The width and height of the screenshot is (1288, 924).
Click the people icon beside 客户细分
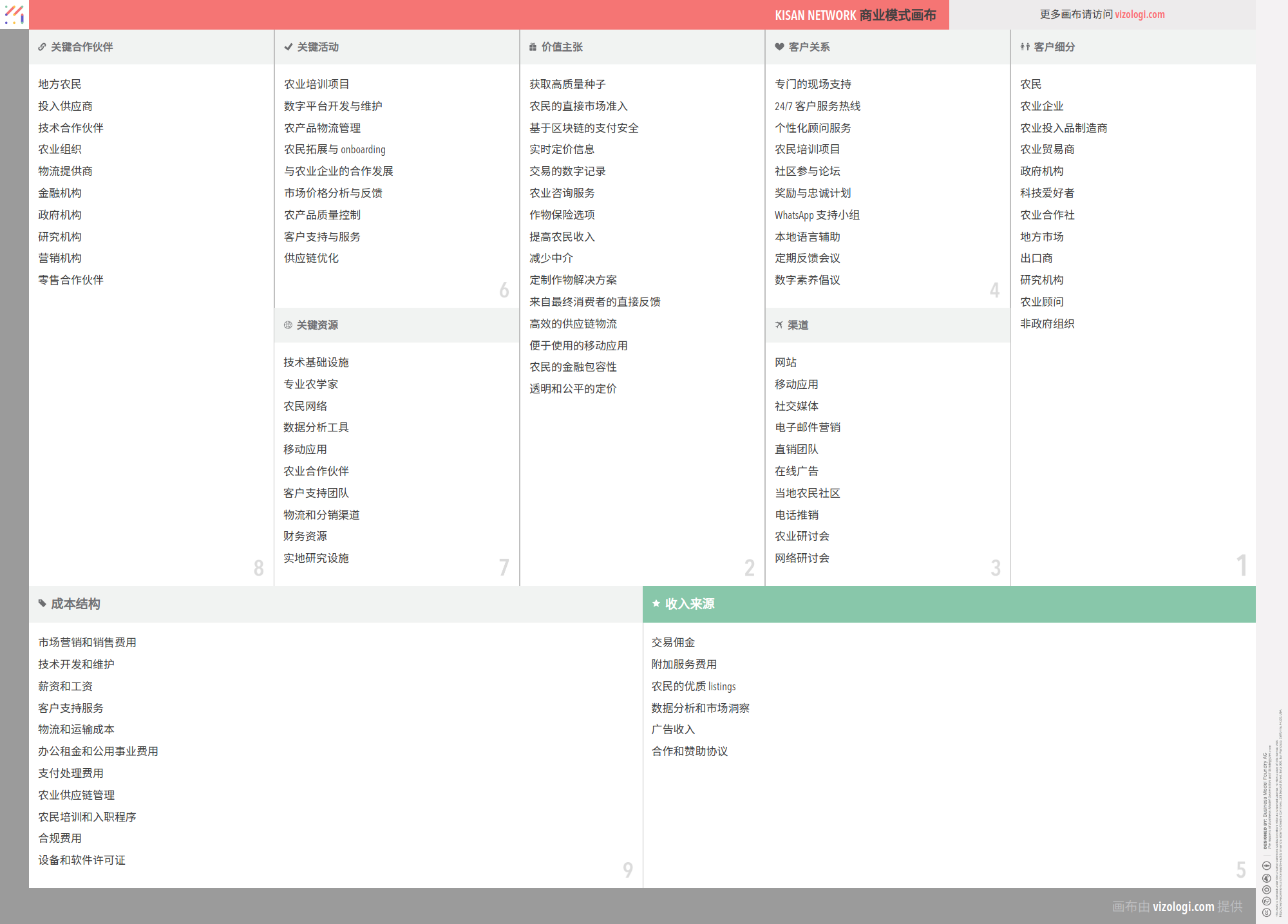click(1025, 47)
